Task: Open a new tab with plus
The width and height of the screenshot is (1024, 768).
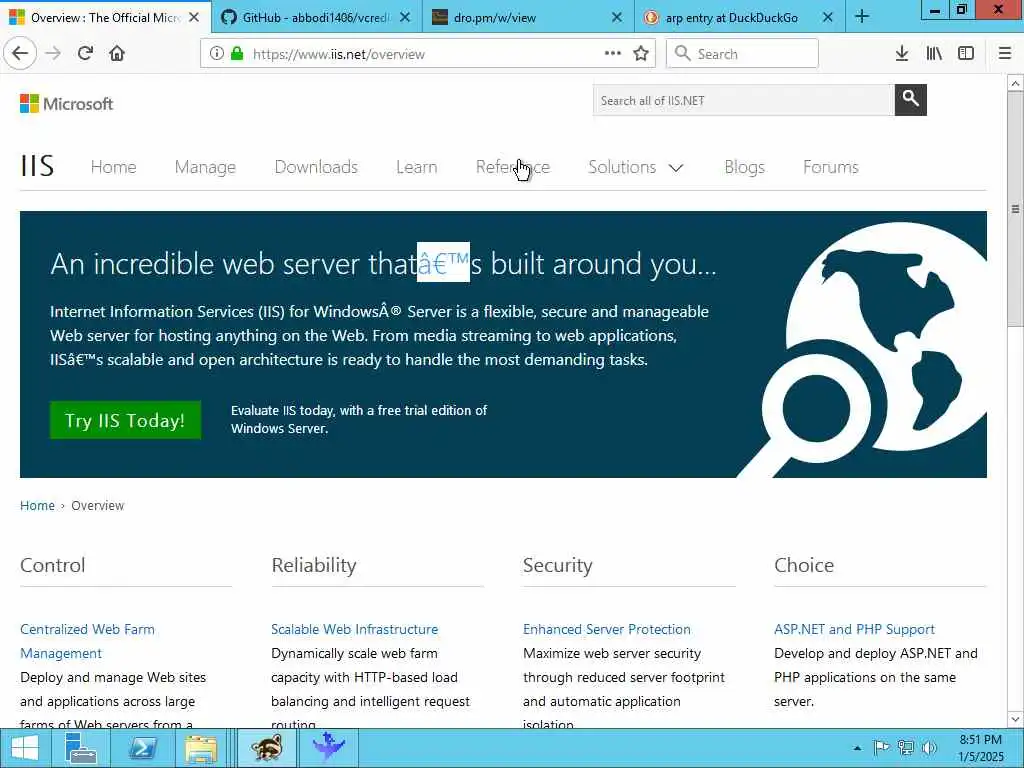Action: pos(862,16)
